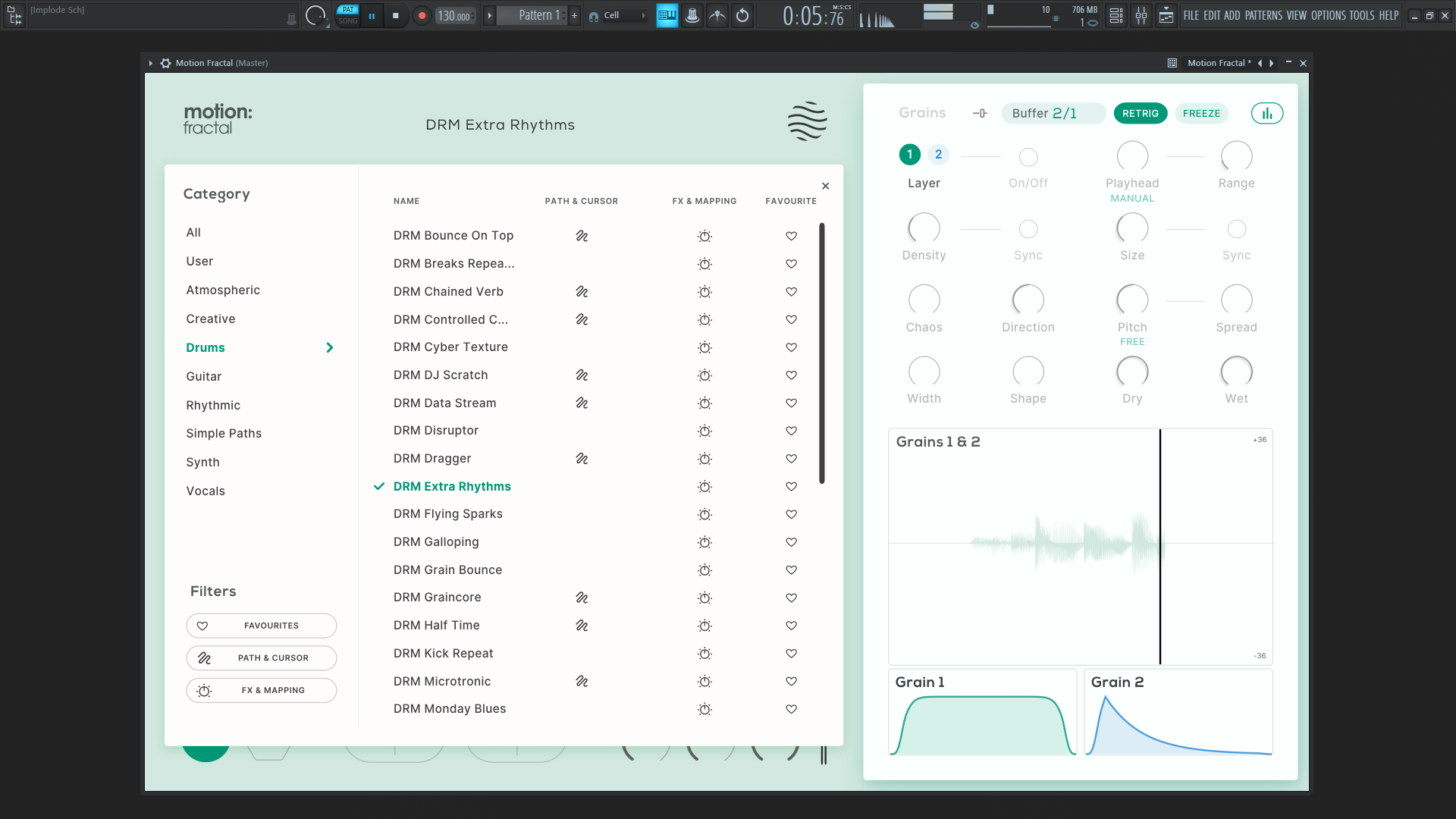Open the Buffer 2/1 selector

(x=1053, y=114)
